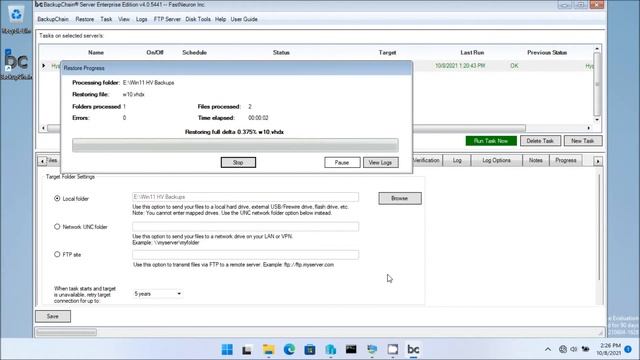
Task: Open network globe tray icon
Action: (563, 349)
